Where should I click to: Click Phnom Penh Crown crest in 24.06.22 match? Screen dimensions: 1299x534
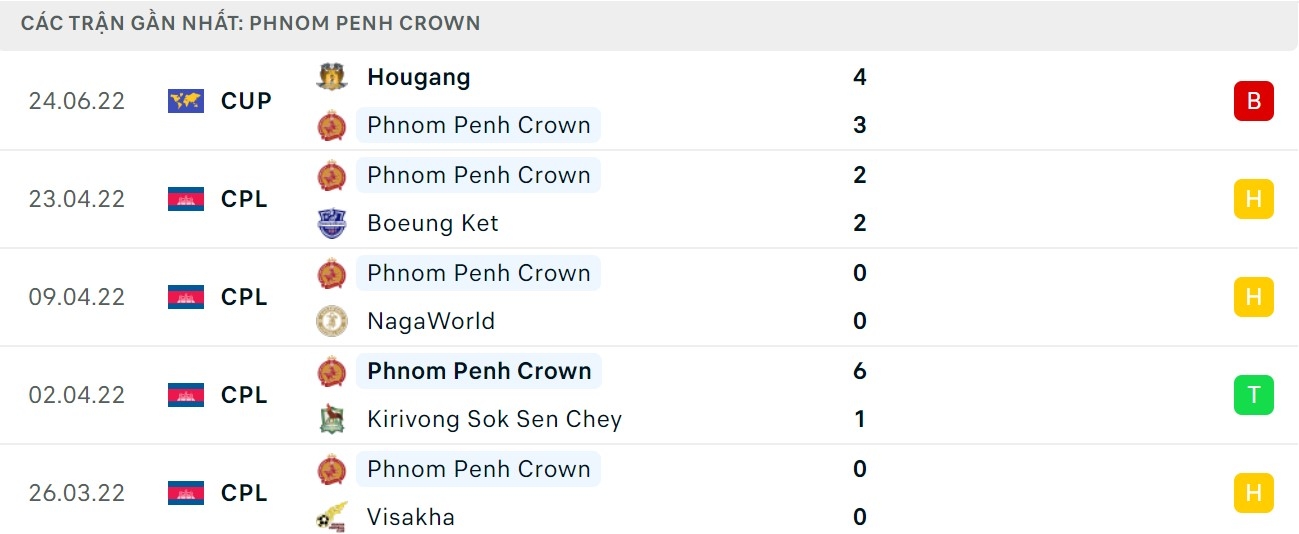point(332,125)
